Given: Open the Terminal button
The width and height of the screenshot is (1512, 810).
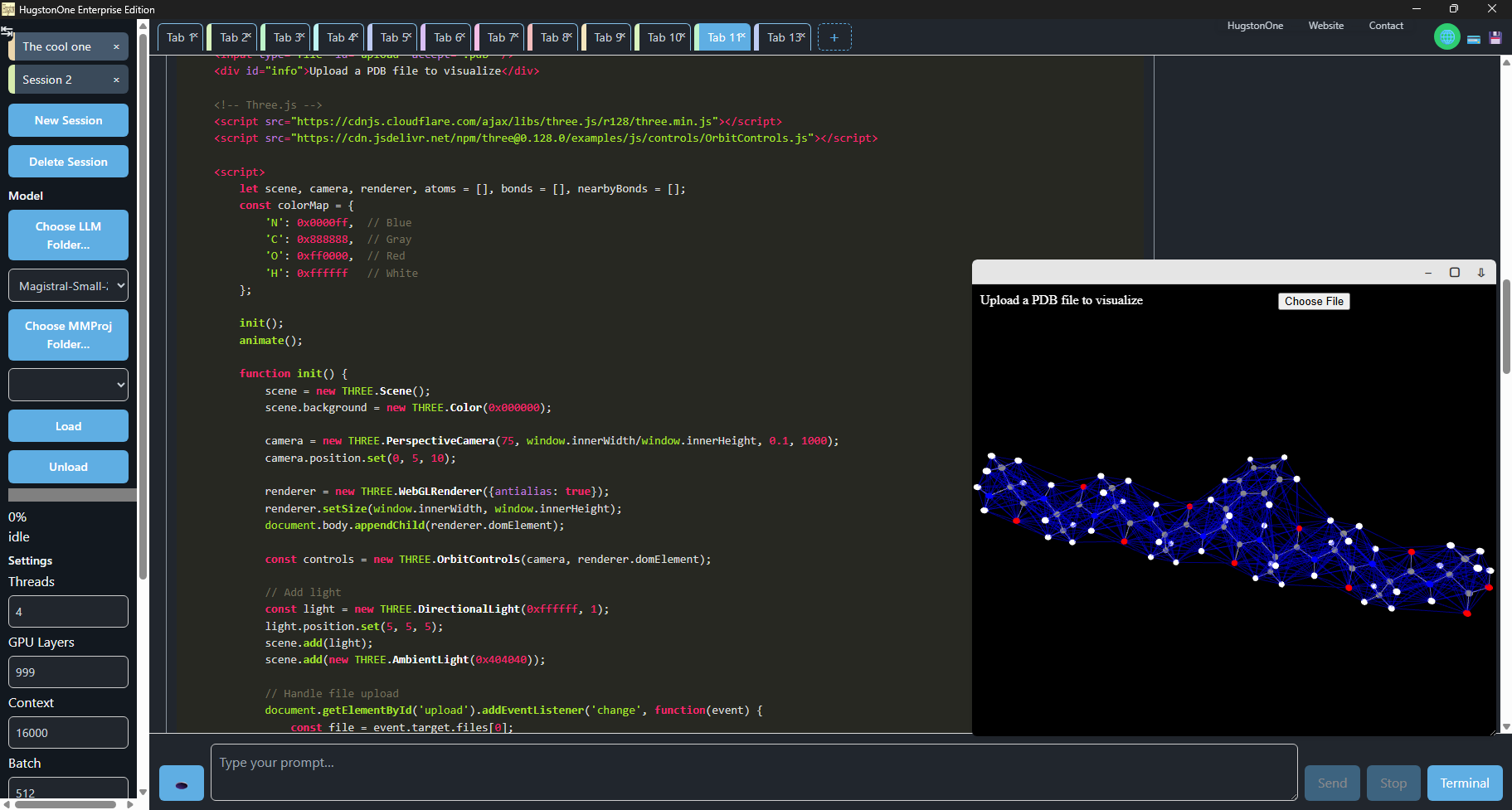Looking at the screenshot, I should coord(1465,783).
